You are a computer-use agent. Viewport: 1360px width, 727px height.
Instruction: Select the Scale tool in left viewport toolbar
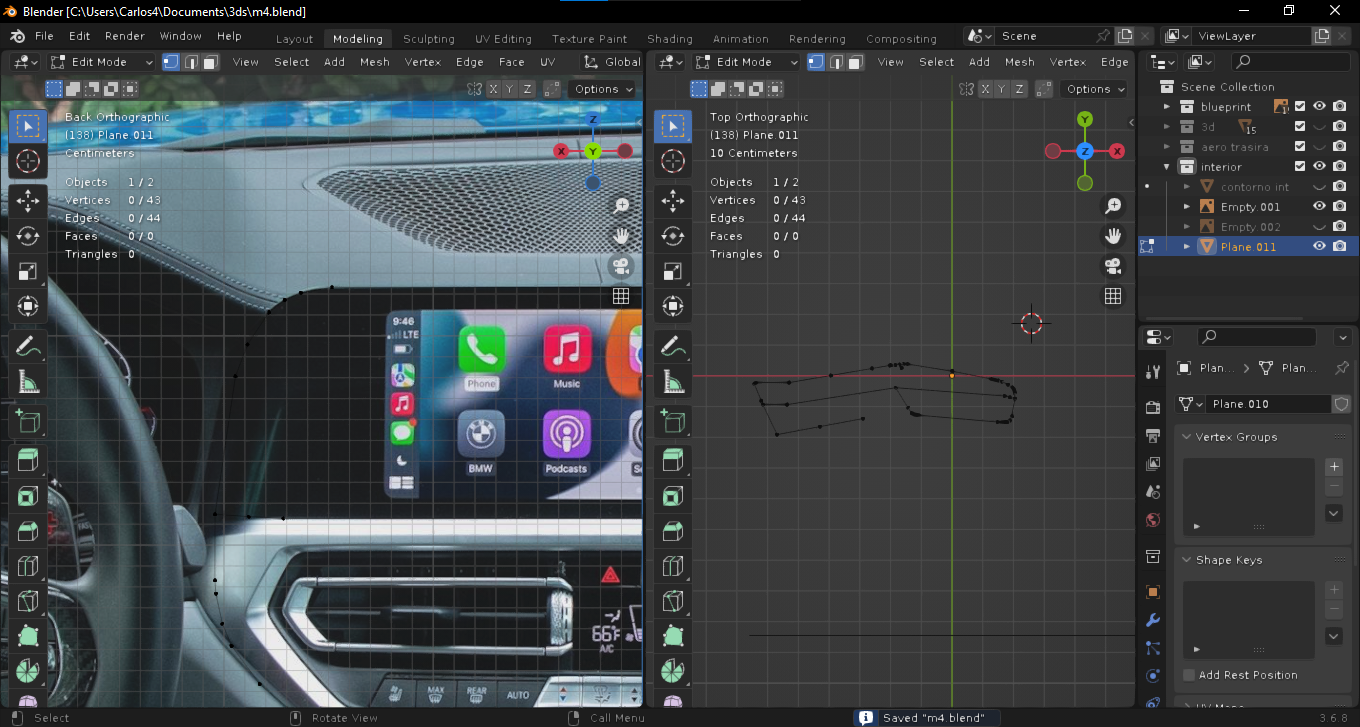[x=28, y=271]
